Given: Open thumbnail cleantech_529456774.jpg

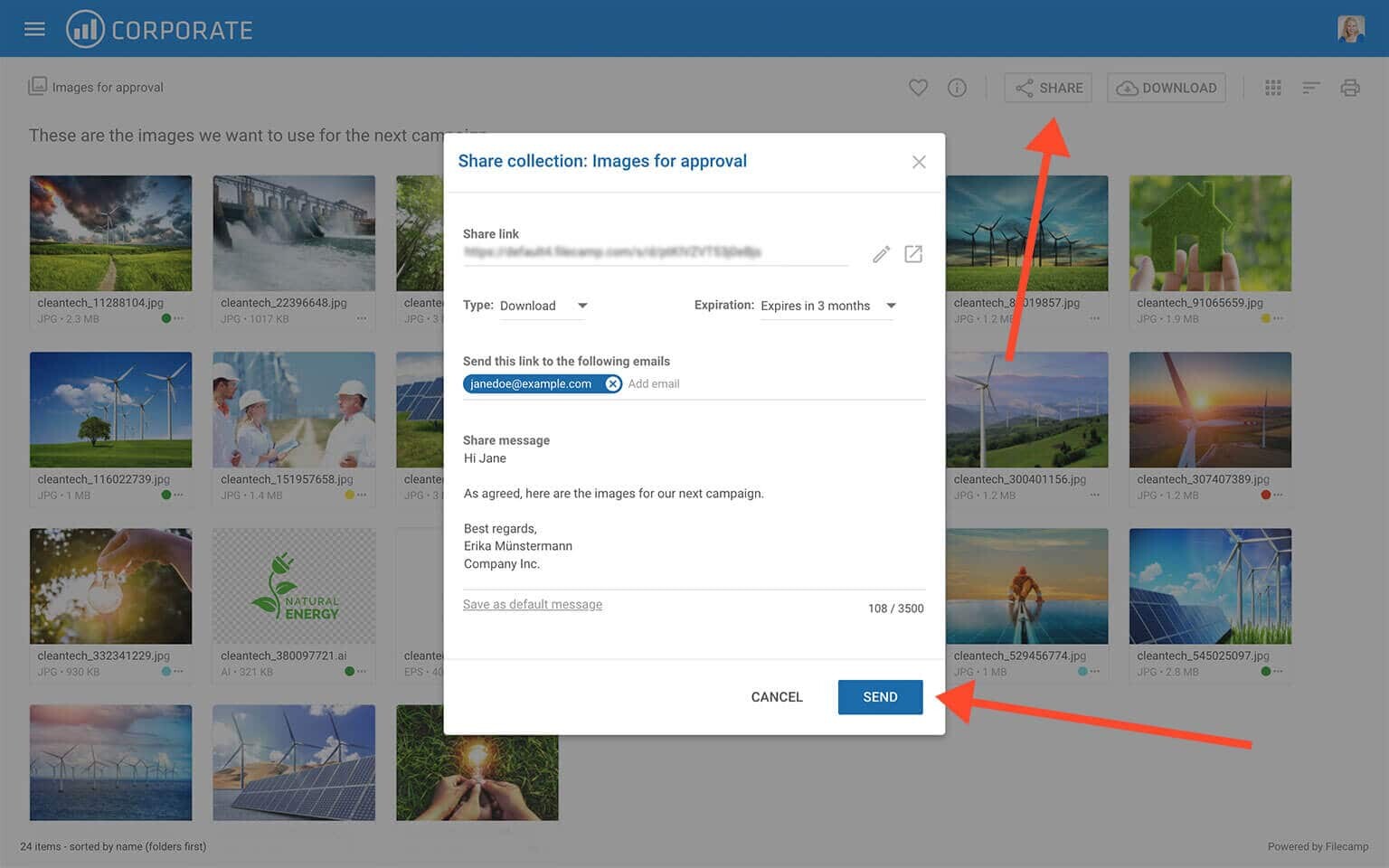Looking at the screenshot, I should click(x=1027, y=586).
